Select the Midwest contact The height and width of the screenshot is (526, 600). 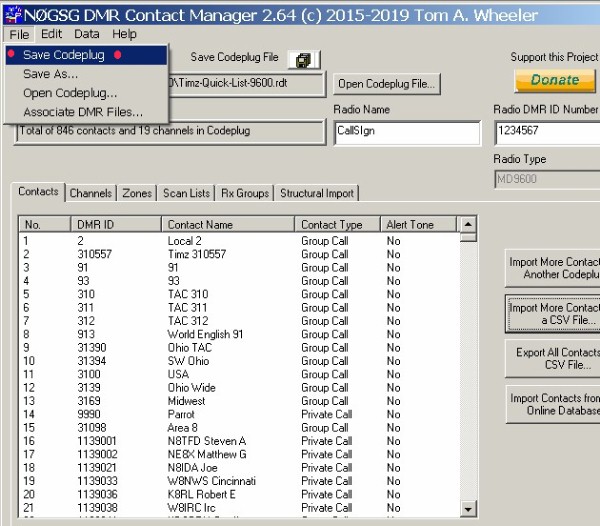[x=239, y=401]
